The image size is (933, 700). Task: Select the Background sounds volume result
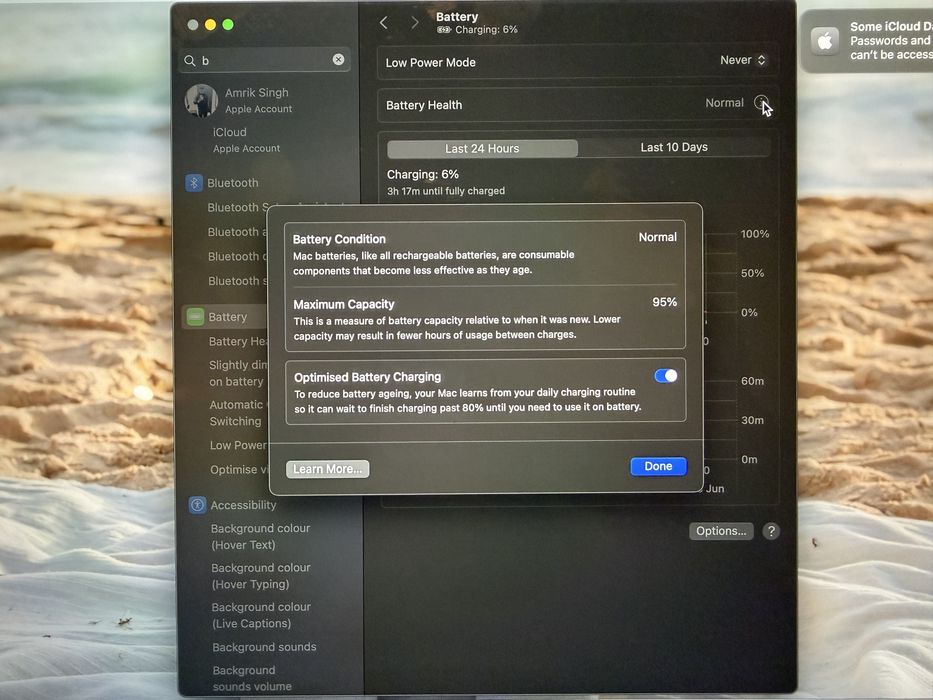(252, 678)
